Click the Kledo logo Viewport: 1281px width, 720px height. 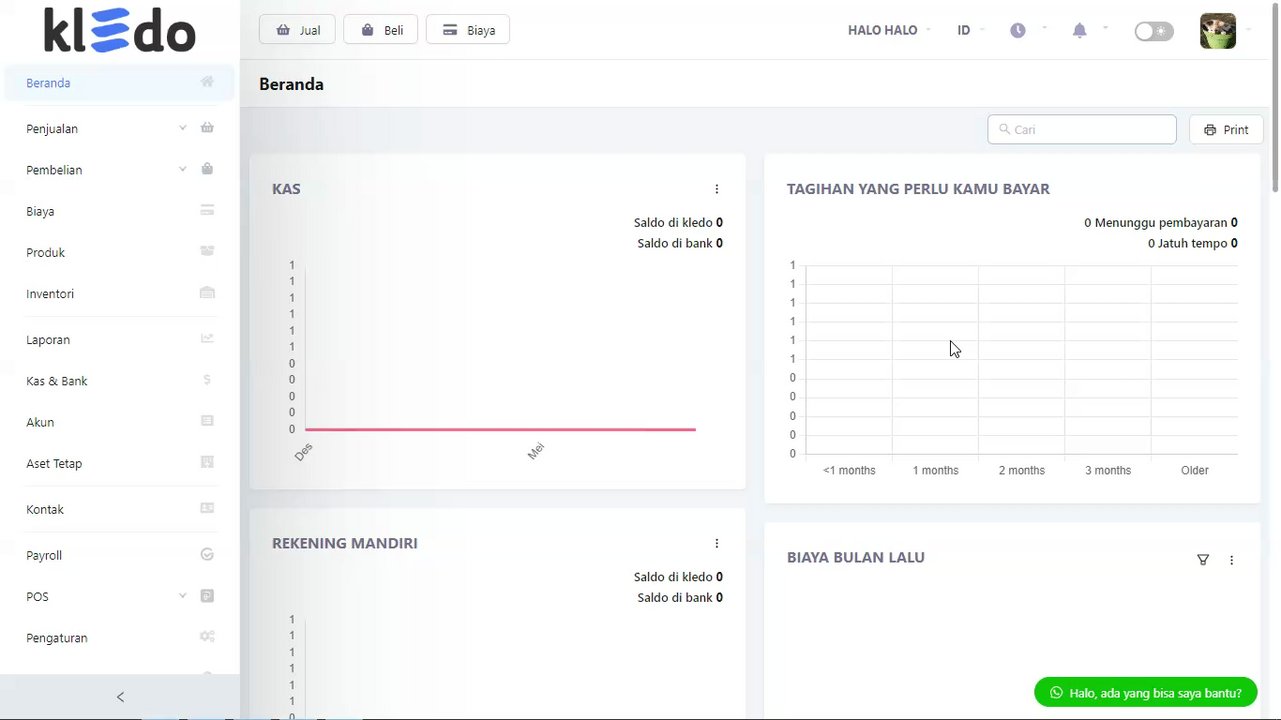tap(119, 30)
